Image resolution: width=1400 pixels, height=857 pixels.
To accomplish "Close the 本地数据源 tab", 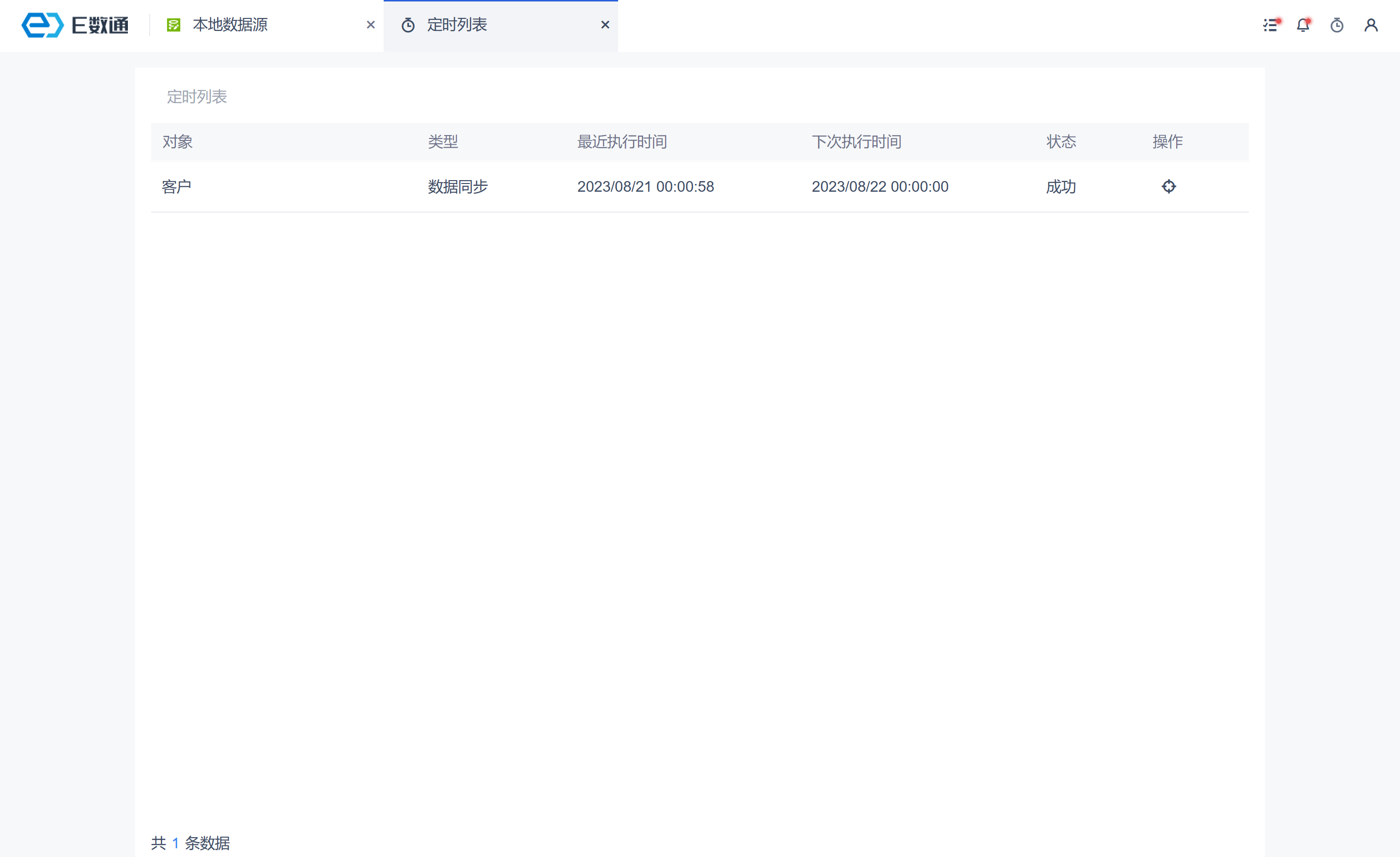I will tap(371, 25).
